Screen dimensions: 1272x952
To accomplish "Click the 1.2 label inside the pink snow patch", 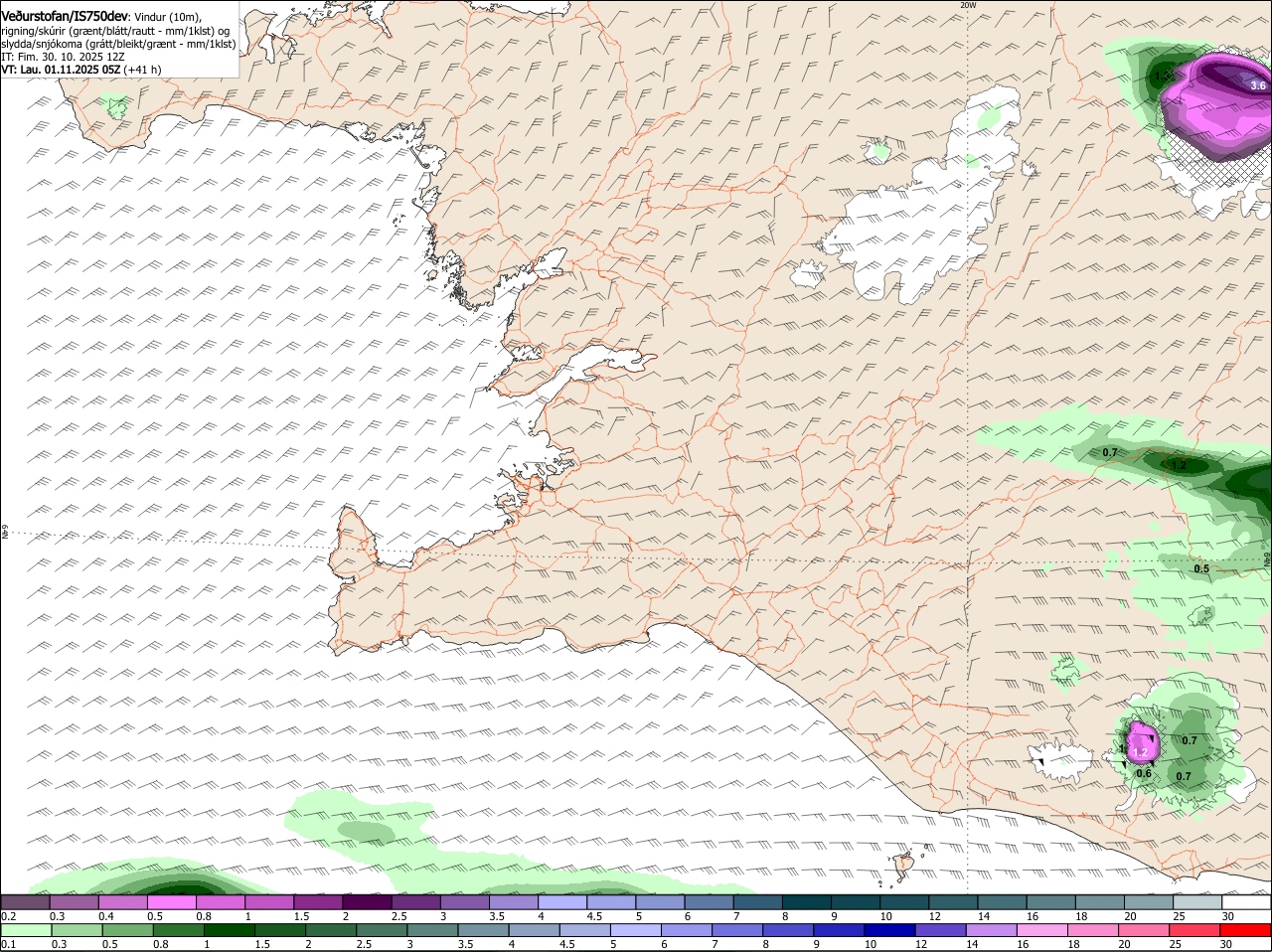I will click(1140, 754).
